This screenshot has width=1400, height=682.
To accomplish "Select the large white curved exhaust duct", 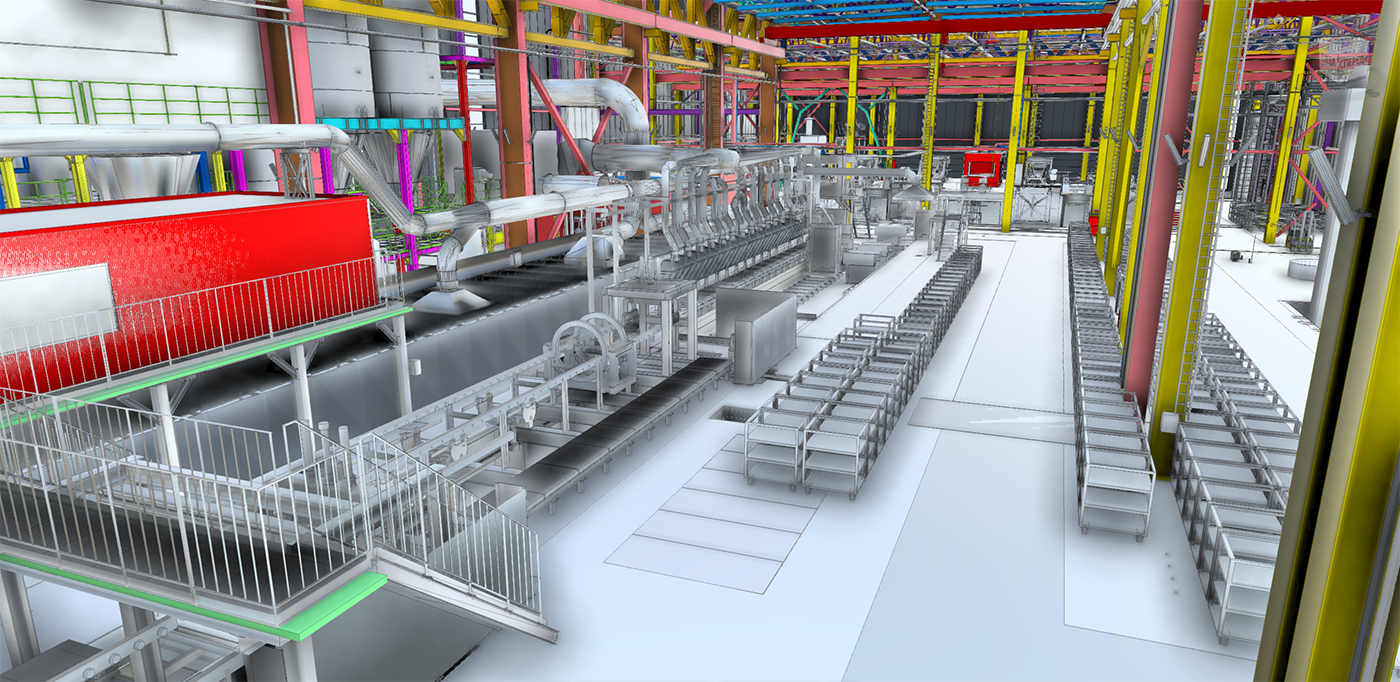I will pyautogui.click(x=610, y=100).
